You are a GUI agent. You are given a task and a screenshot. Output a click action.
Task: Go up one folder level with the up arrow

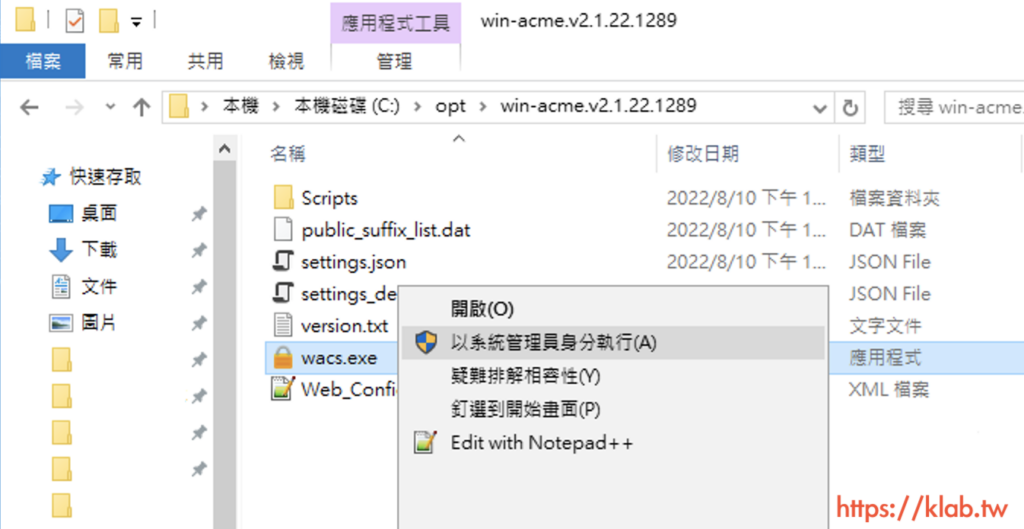[142, 107]
